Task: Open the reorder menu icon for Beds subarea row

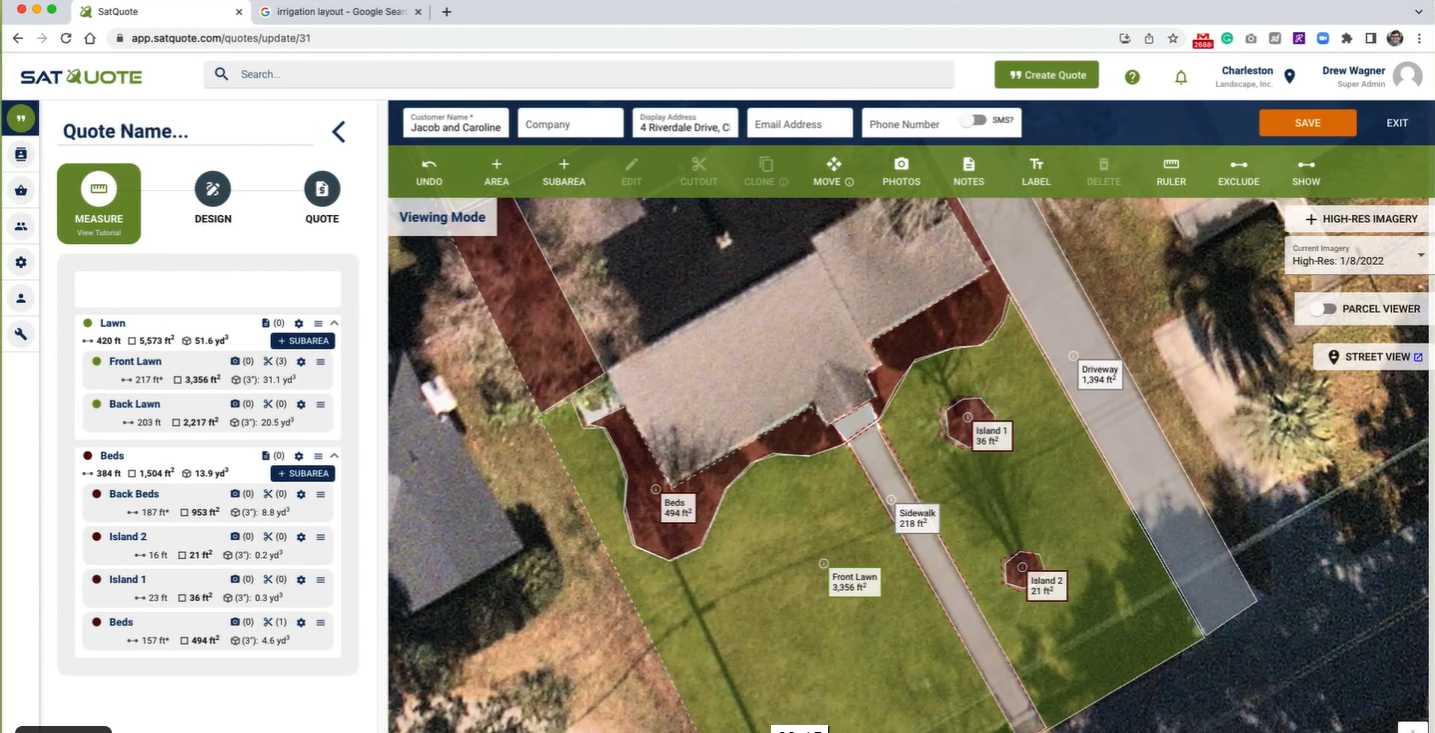Action: [321, 622]
